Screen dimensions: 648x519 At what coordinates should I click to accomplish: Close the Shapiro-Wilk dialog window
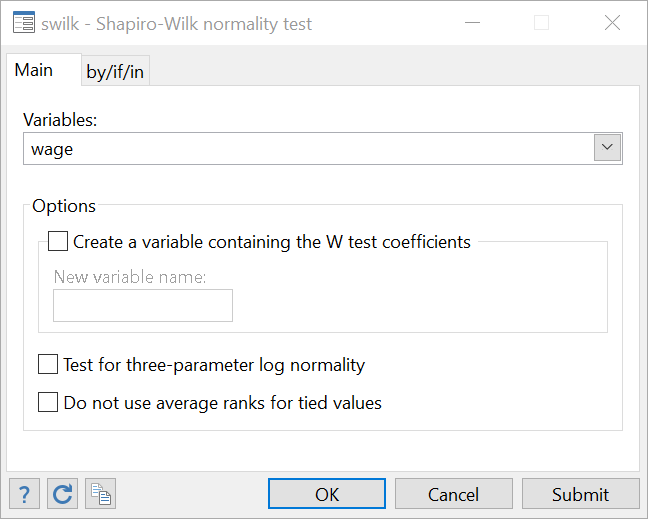[612, 22]
